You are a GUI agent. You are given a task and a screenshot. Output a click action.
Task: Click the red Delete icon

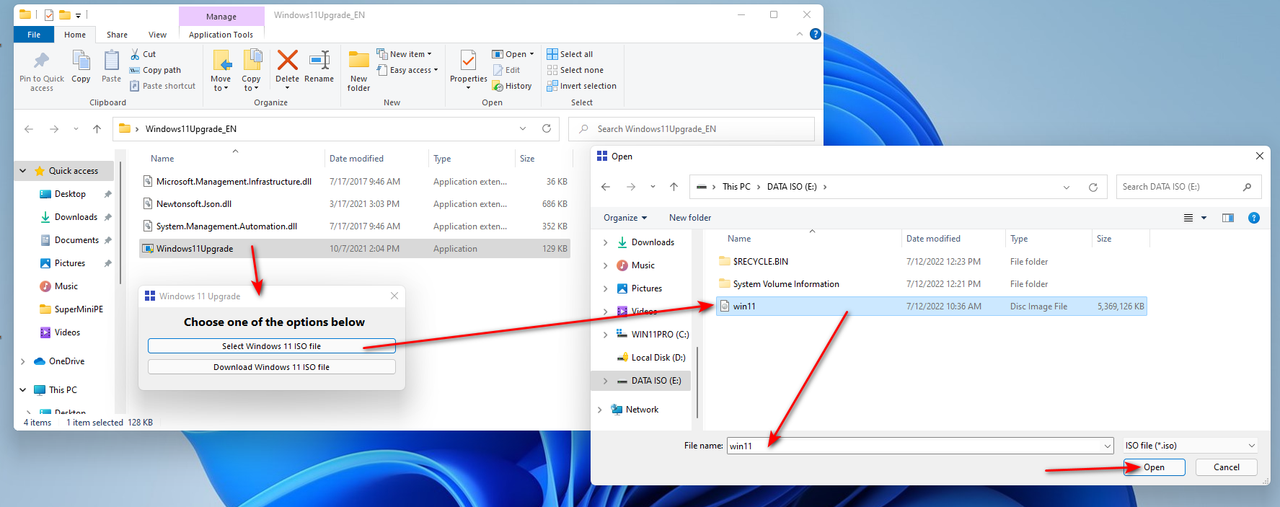coord(288,59)
